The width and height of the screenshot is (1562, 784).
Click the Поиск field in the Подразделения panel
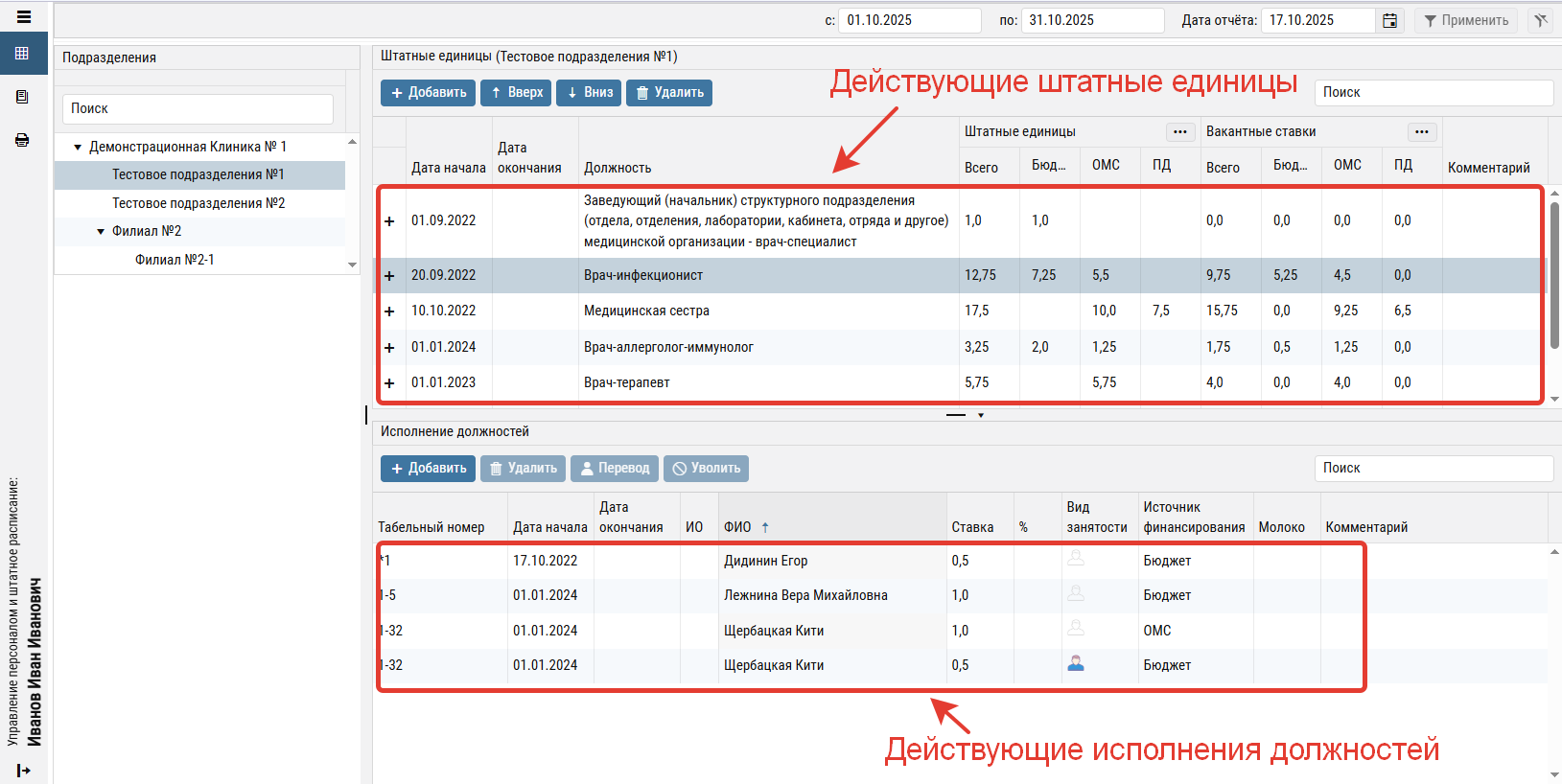click(x=198, y=109)
